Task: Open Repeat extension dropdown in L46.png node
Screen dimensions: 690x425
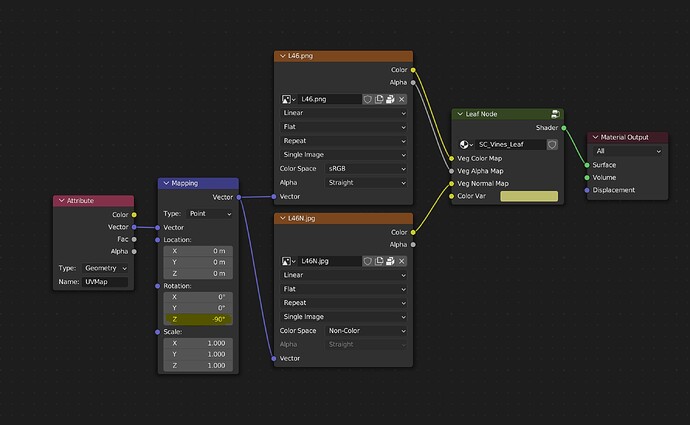Action: coord(344,141)
